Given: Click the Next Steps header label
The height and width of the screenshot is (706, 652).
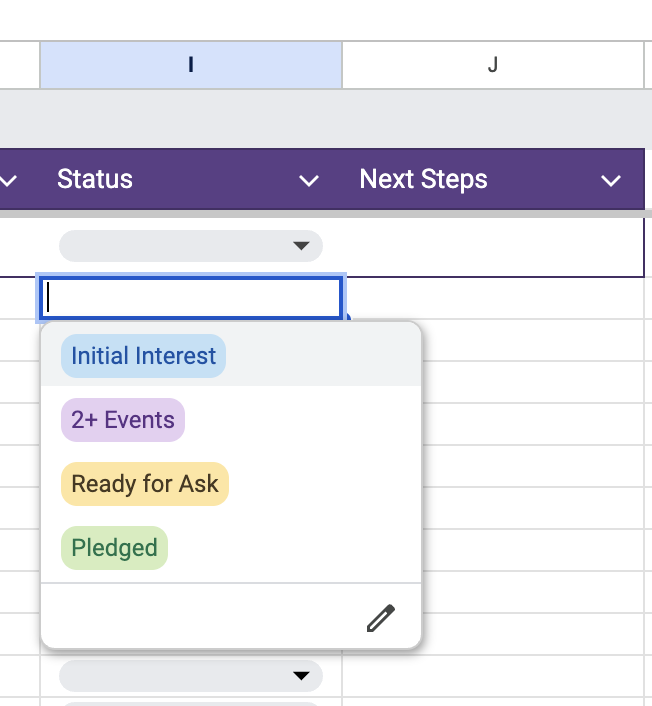Looking at the screenshot, I should click(x=424, y=180).
